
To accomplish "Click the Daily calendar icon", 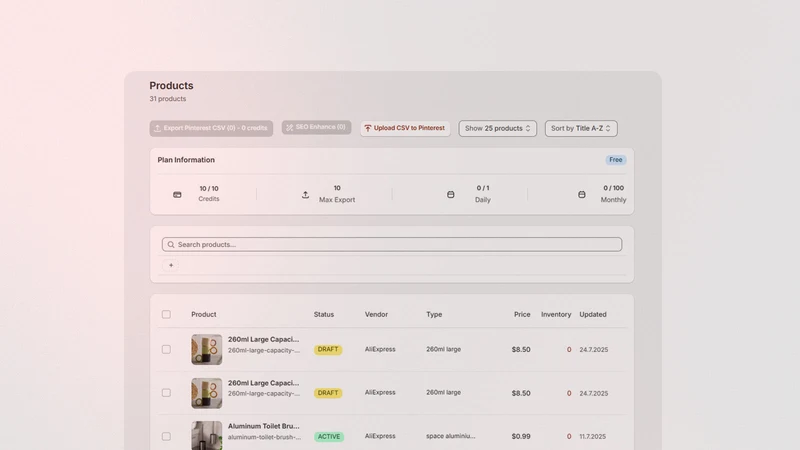I will click(x=451, y=194).
